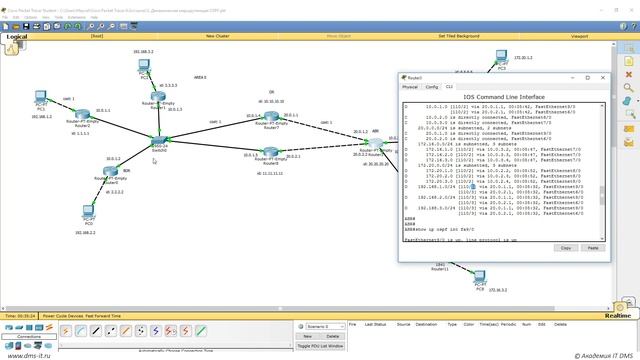Click inside the IOS CLI terminal area
Image resolution: width=640 pixels, height=360 pixels.
point(501,171)
